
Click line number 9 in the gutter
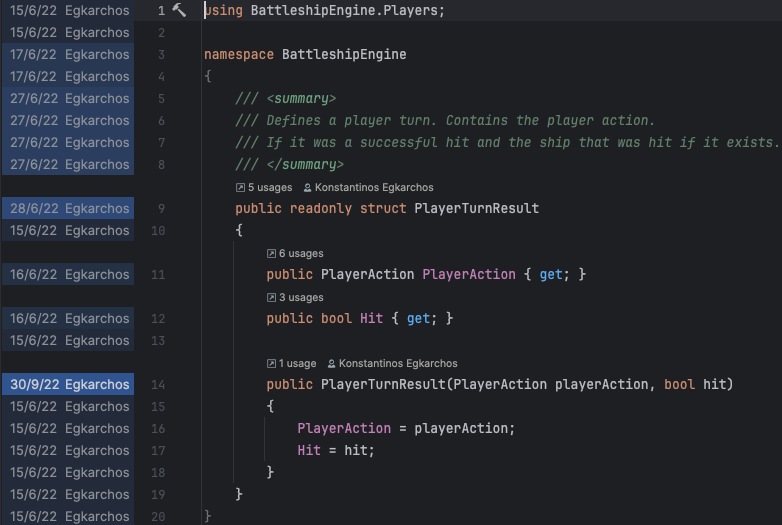click(161, 208)
